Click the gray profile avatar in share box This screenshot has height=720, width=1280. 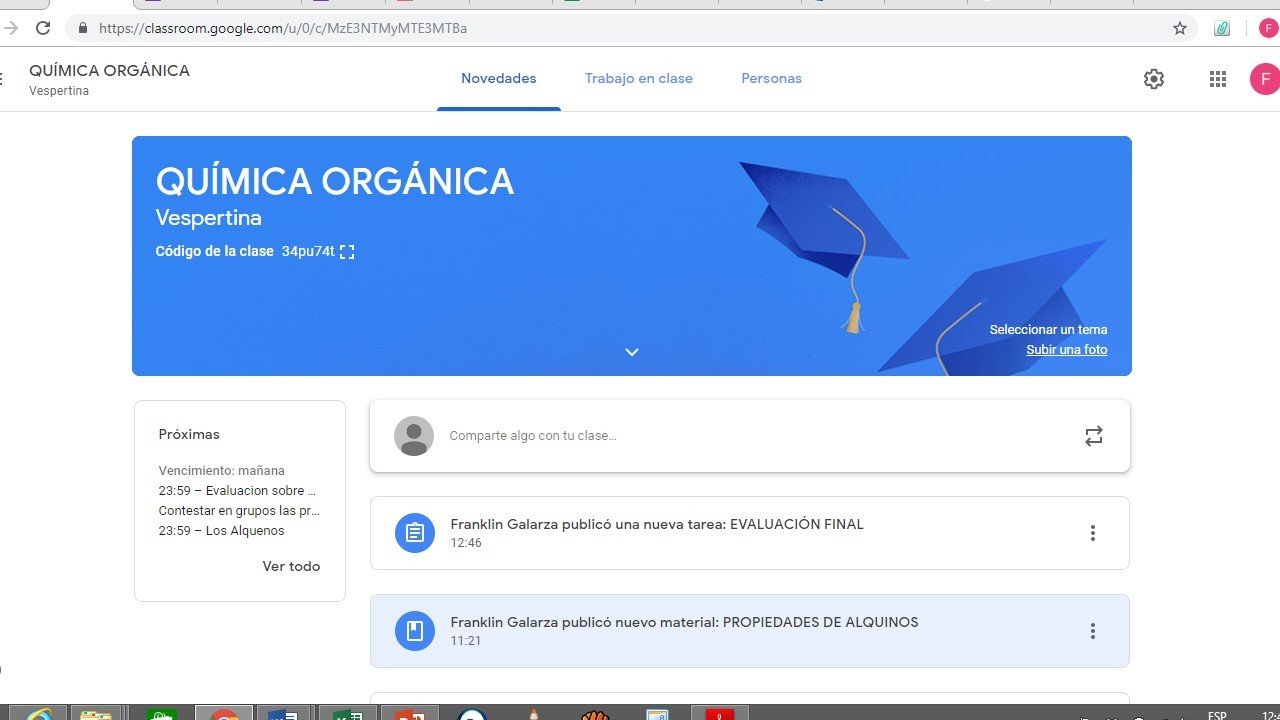tap(414, 436)
